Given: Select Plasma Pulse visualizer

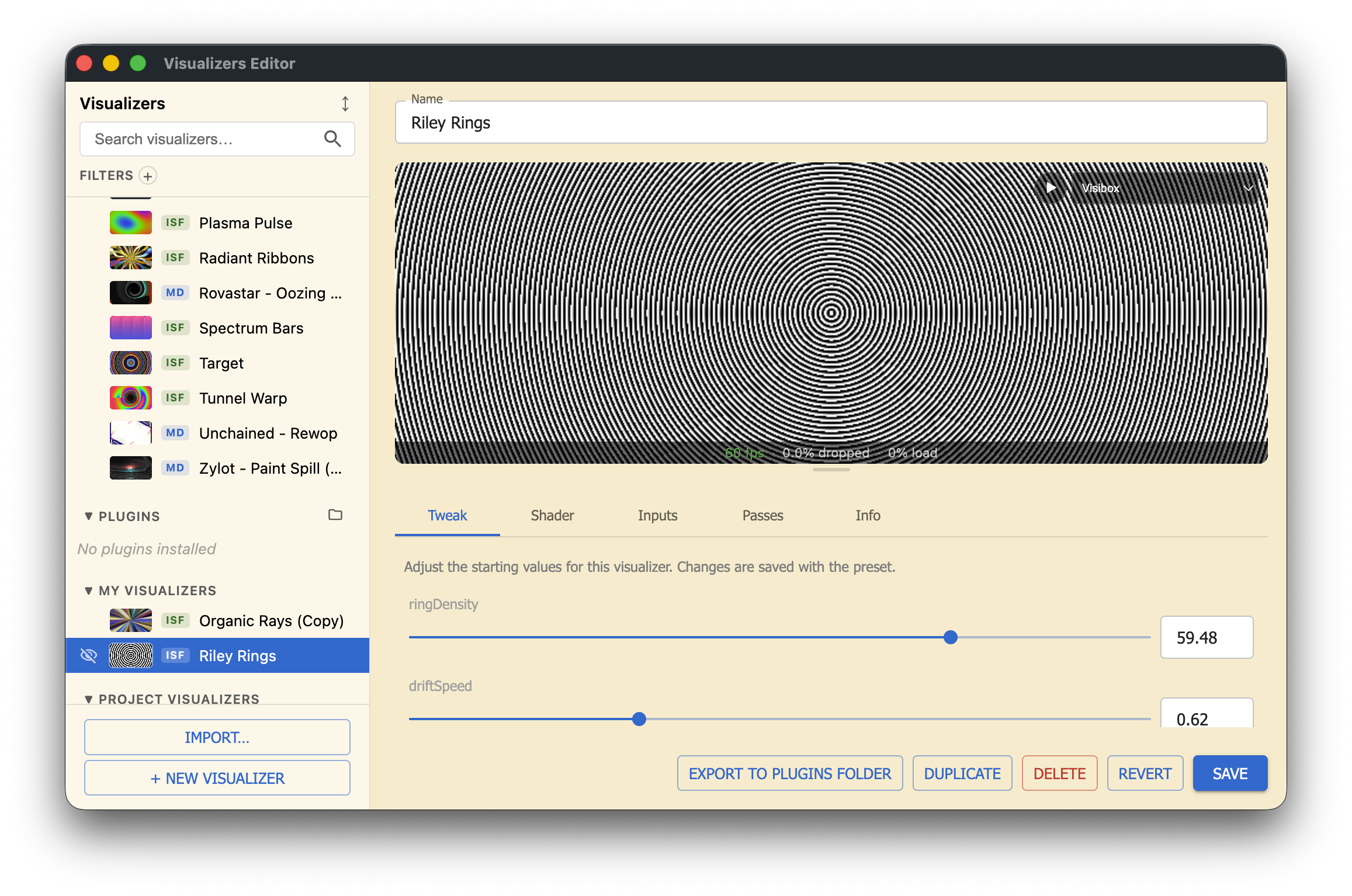Looking at the screenshot, I should (x=217, y=223).
